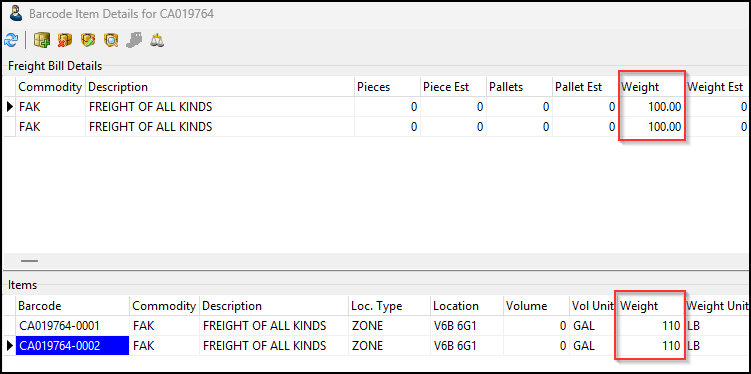
Task: Click the Pieces column header
Action: coord(387,87)
